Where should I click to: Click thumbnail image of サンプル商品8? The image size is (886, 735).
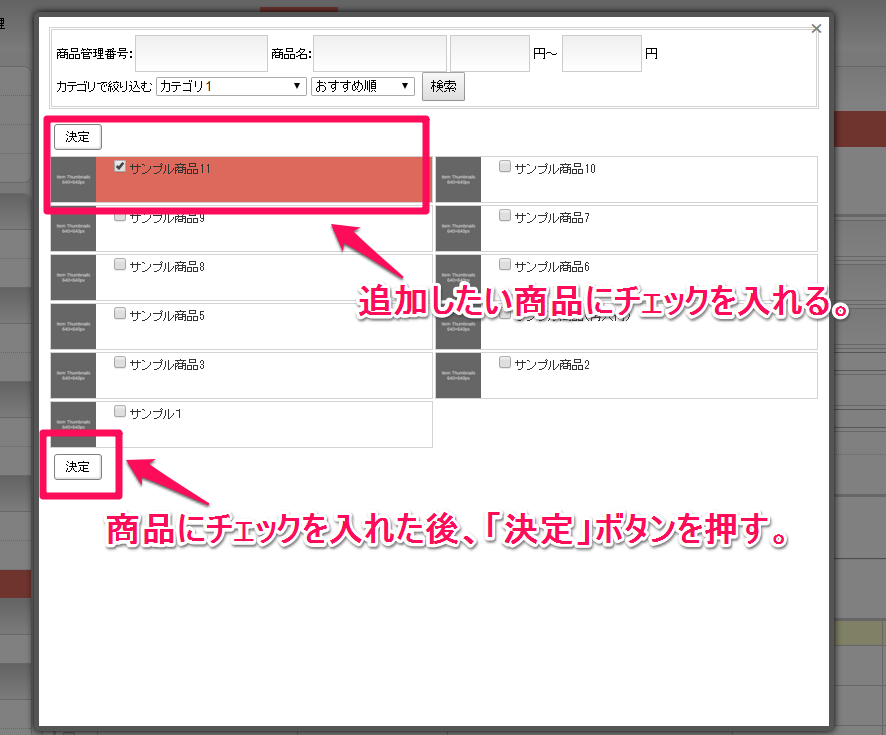coord(73,278)
